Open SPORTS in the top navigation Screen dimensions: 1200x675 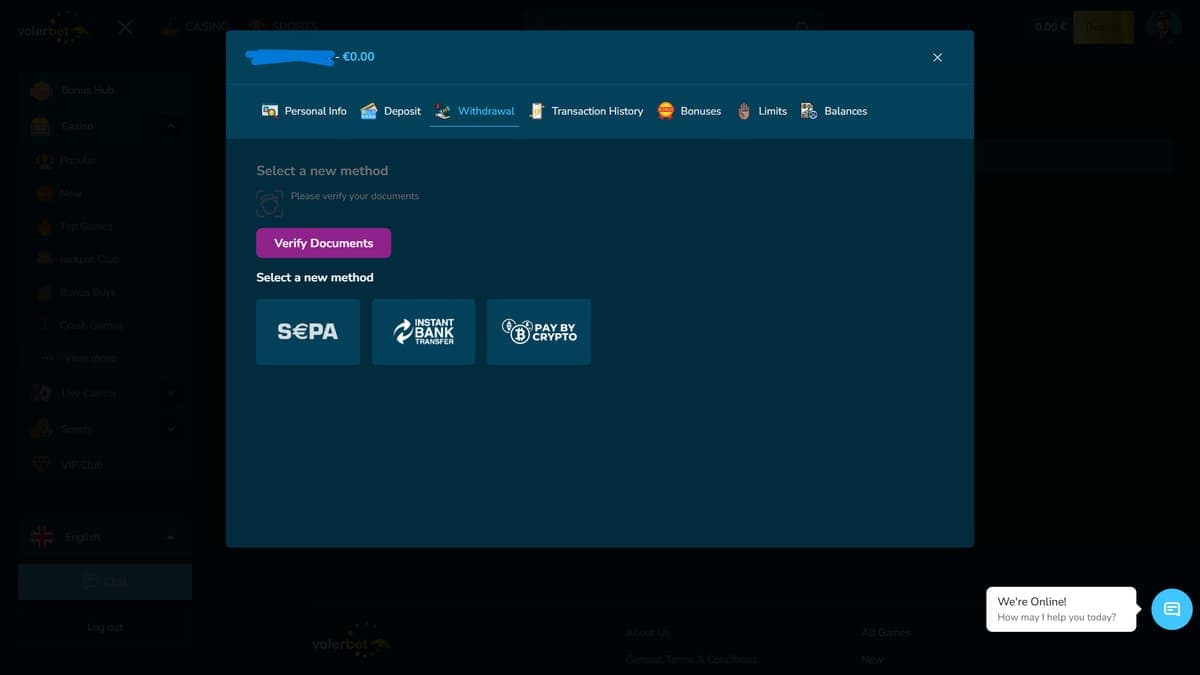coord(283,26)
